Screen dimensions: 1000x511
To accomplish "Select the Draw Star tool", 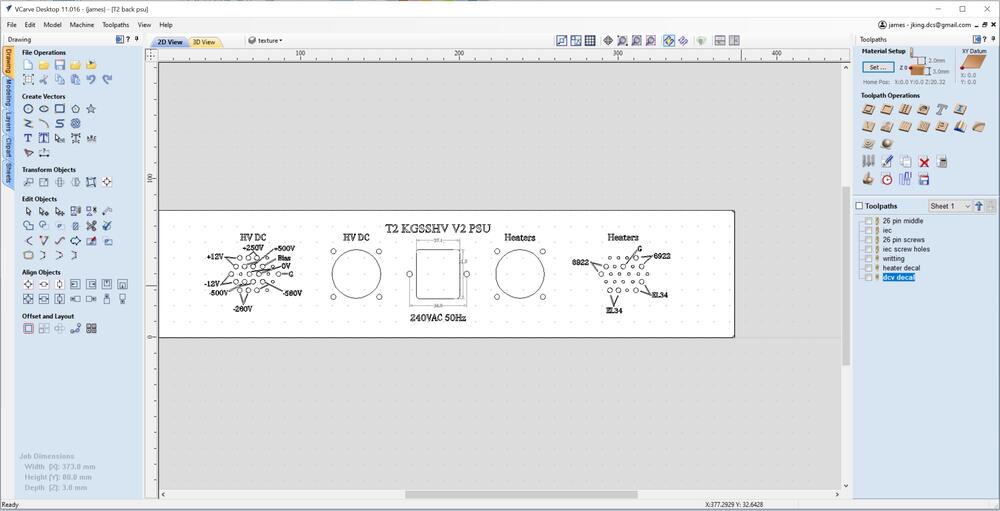I will point(91,109).
